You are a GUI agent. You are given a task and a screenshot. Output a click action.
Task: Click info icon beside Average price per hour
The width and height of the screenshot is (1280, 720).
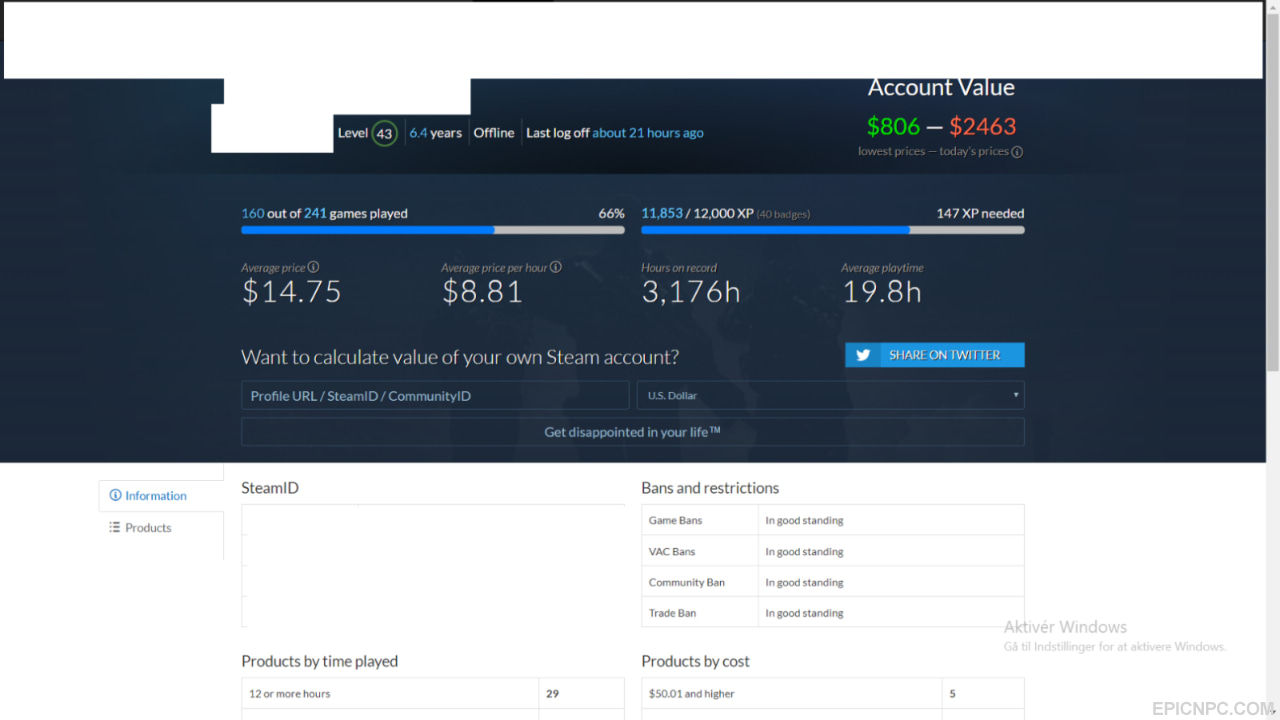coord(555,267)
